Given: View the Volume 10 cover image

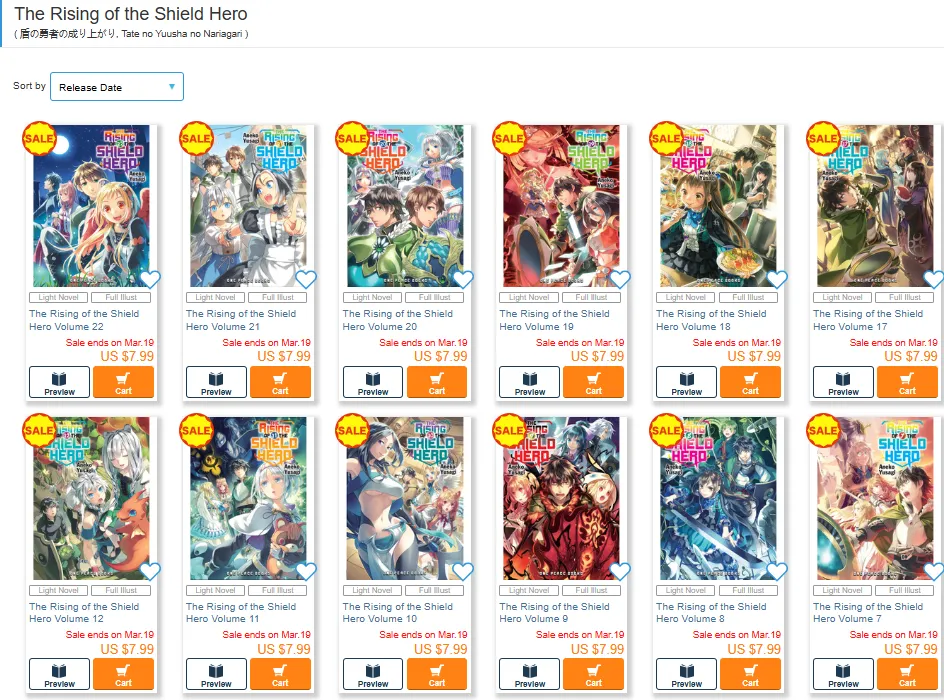Looking at the screenshot, I should (x=405, y=498).
